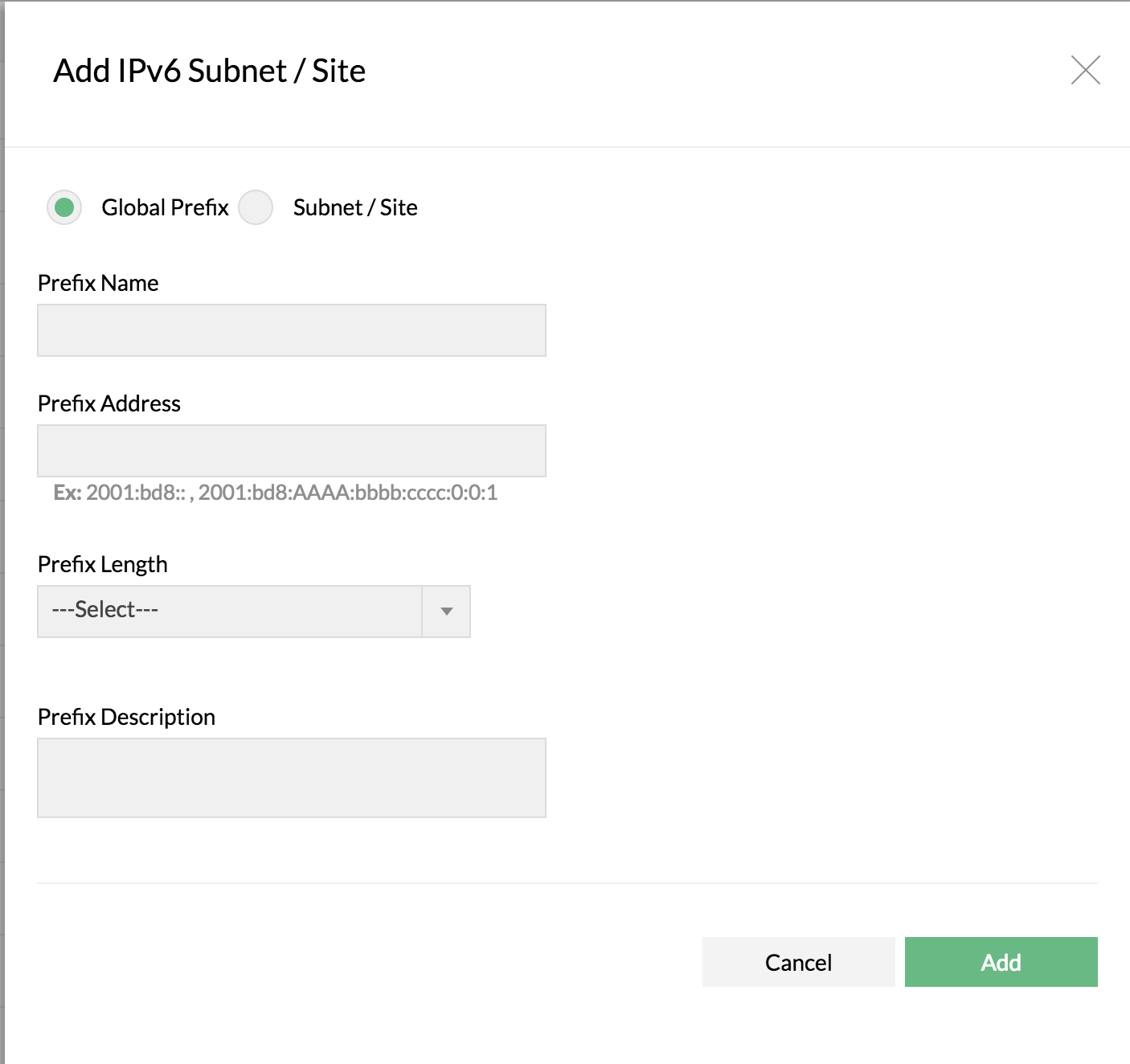Click the short 2001:bd8:: example text
This screenshot has height=1064, width=1130.
pyautogui.click(x=136, y=493)
